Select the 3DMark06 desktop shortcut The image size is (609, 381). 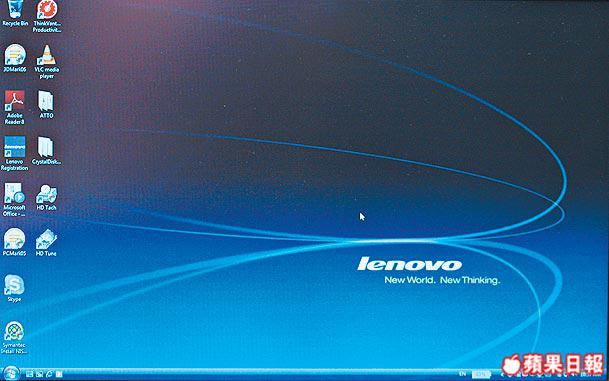point(15,58)
